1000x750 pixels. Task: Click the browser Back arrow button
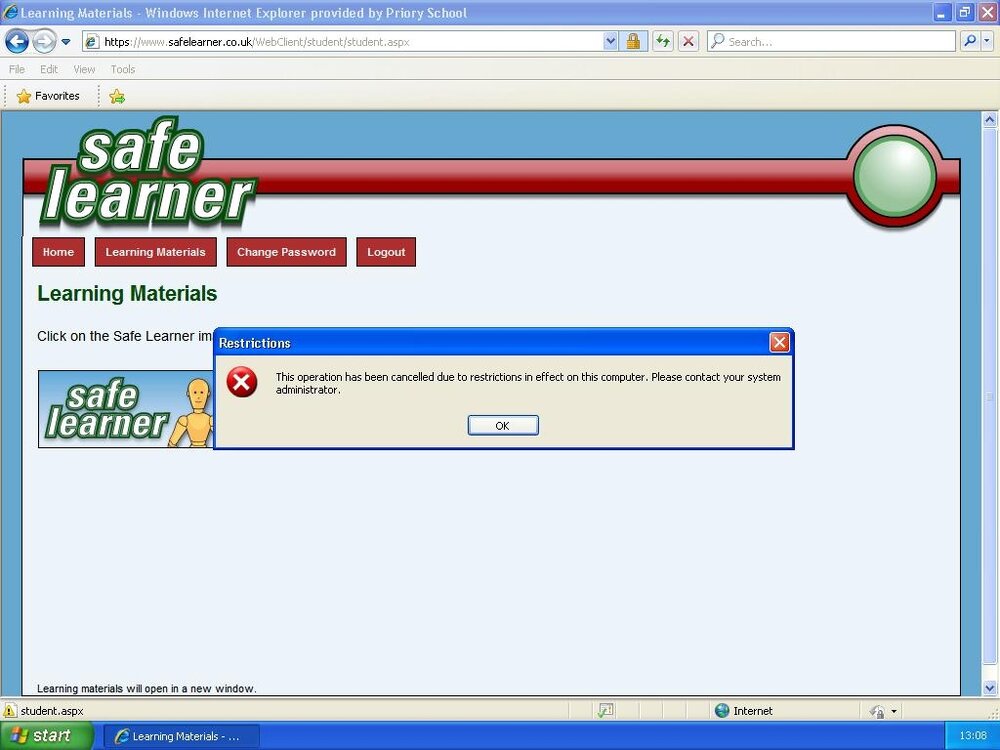17,42
